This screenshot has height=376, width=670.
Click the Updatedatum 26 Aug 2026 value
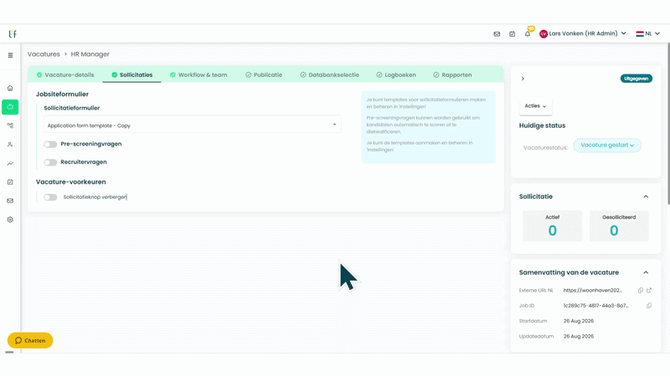pyautogui.click(x=579, y=336)
